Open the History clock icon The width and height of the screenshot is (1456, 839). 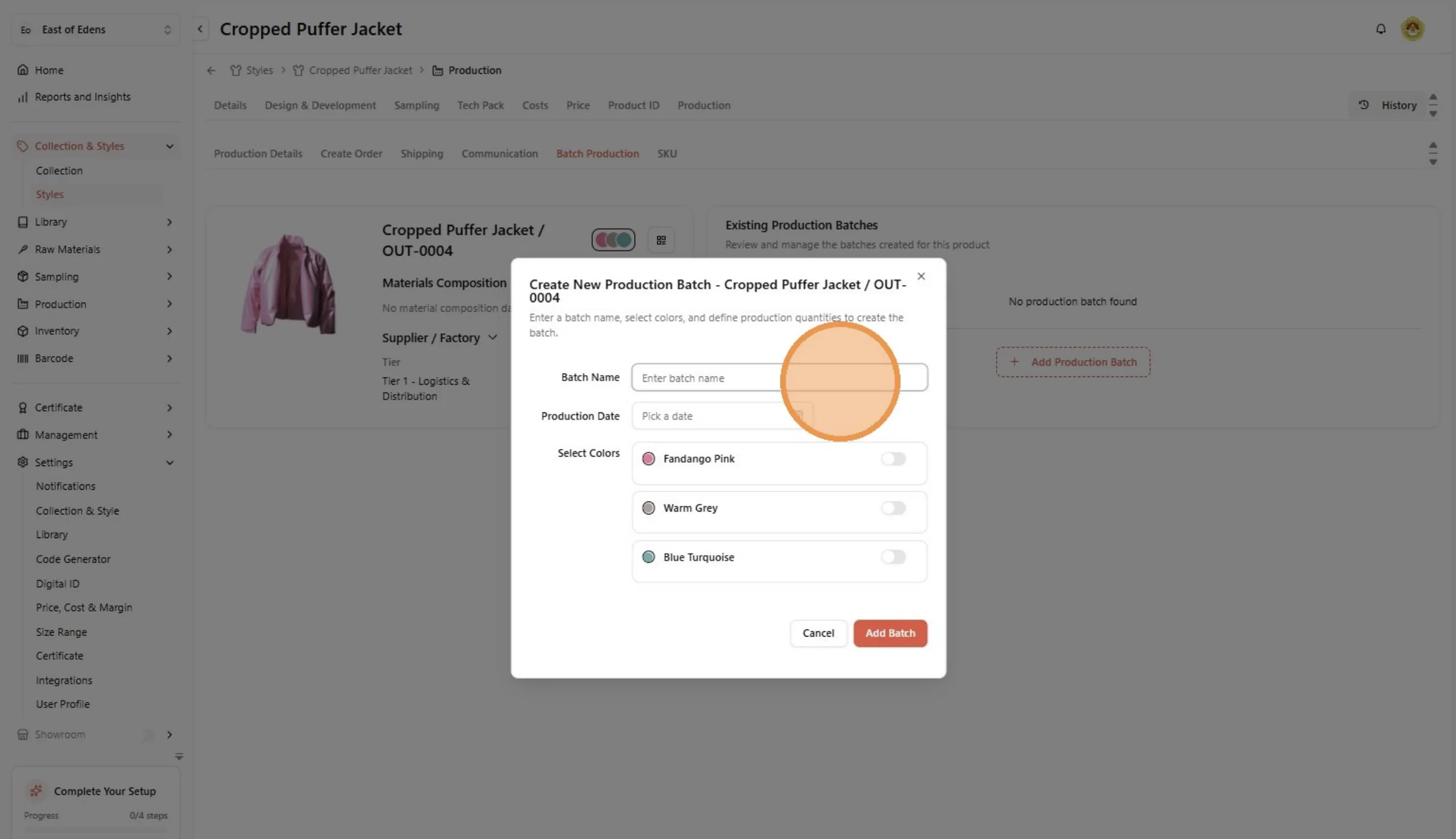click(x=1364, y=105)
